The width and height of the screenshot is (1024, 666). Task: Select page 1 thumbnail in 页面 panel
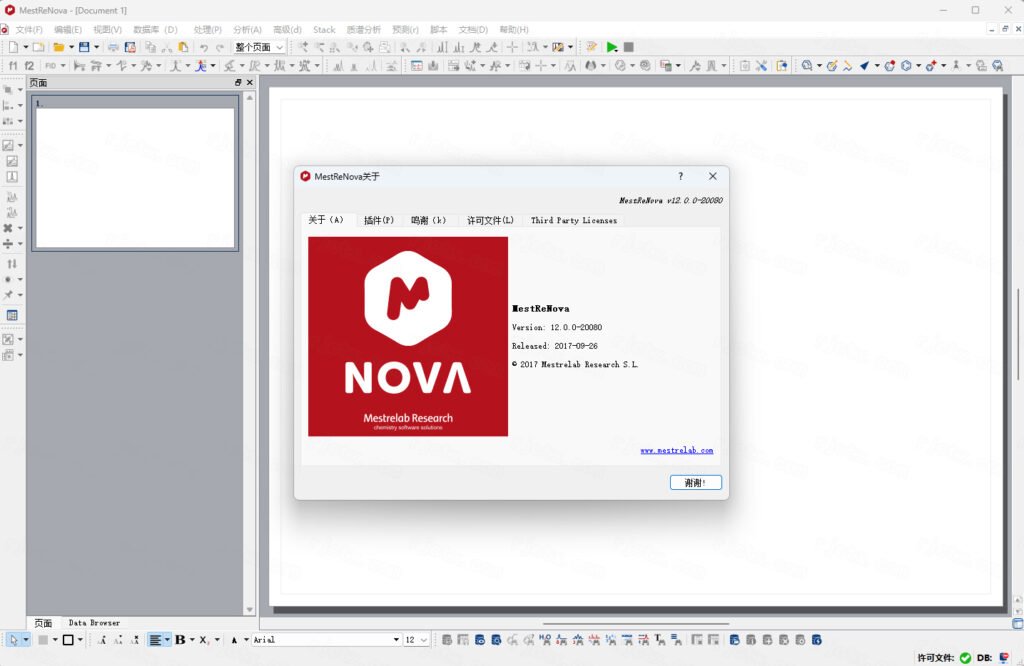(x=135, y=174)
